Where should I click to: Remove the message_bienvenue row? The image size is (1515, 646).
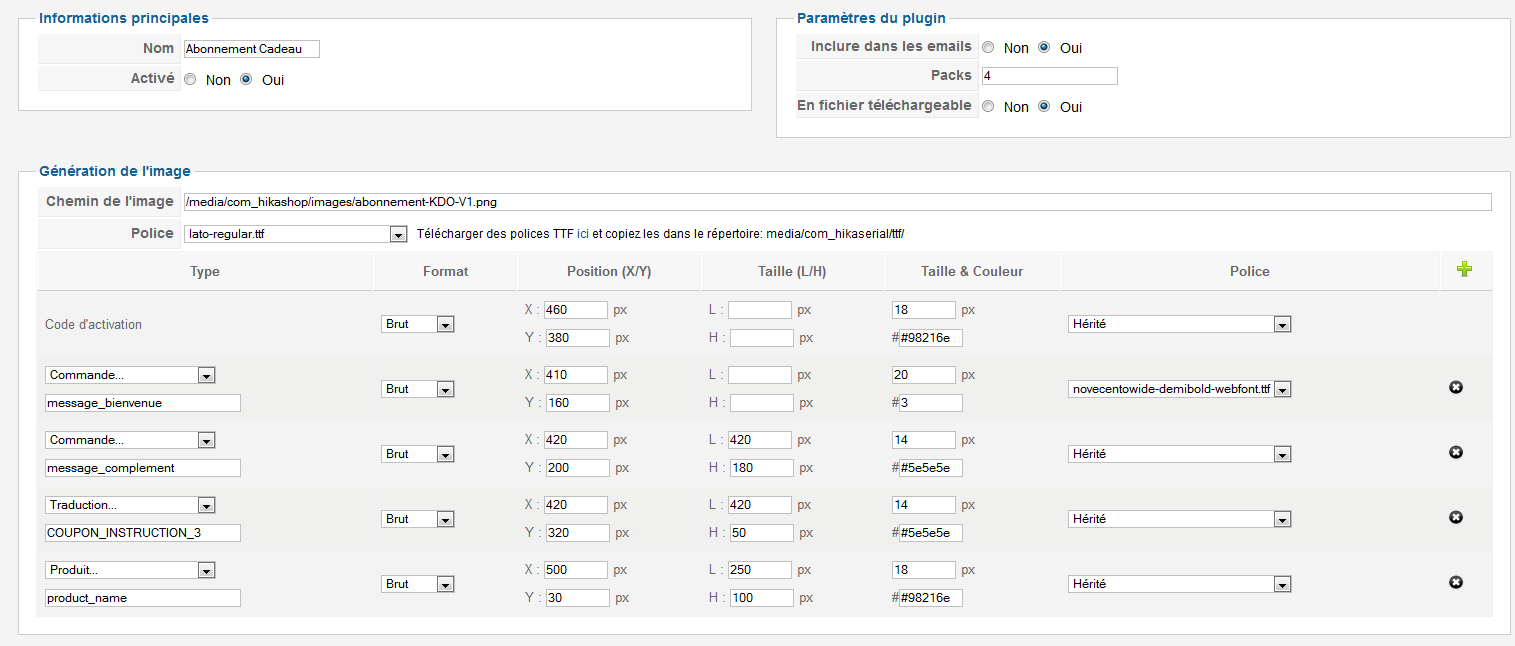pos(1456,387)
